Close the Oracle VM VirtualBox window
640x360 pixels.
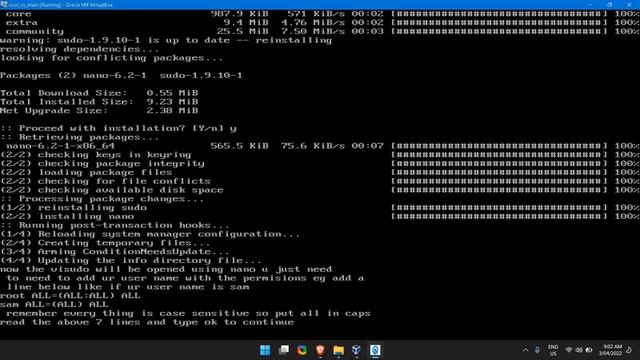coord(629,4)
